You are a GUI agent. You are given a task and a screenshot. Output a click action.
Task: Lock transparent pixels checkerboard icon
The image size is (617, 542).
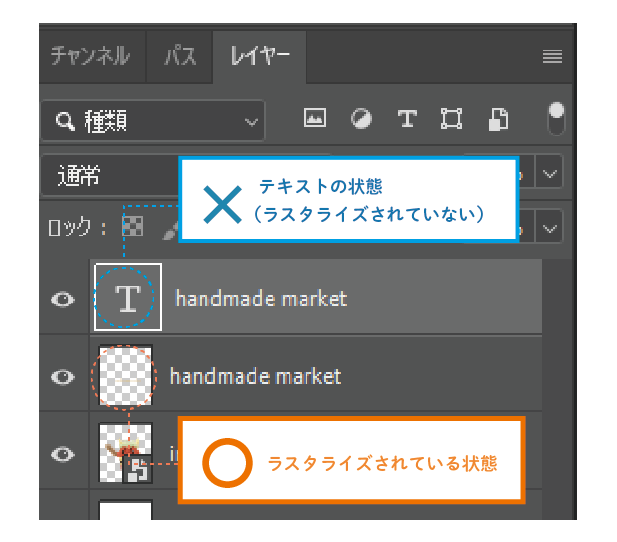tap(133, 226)
